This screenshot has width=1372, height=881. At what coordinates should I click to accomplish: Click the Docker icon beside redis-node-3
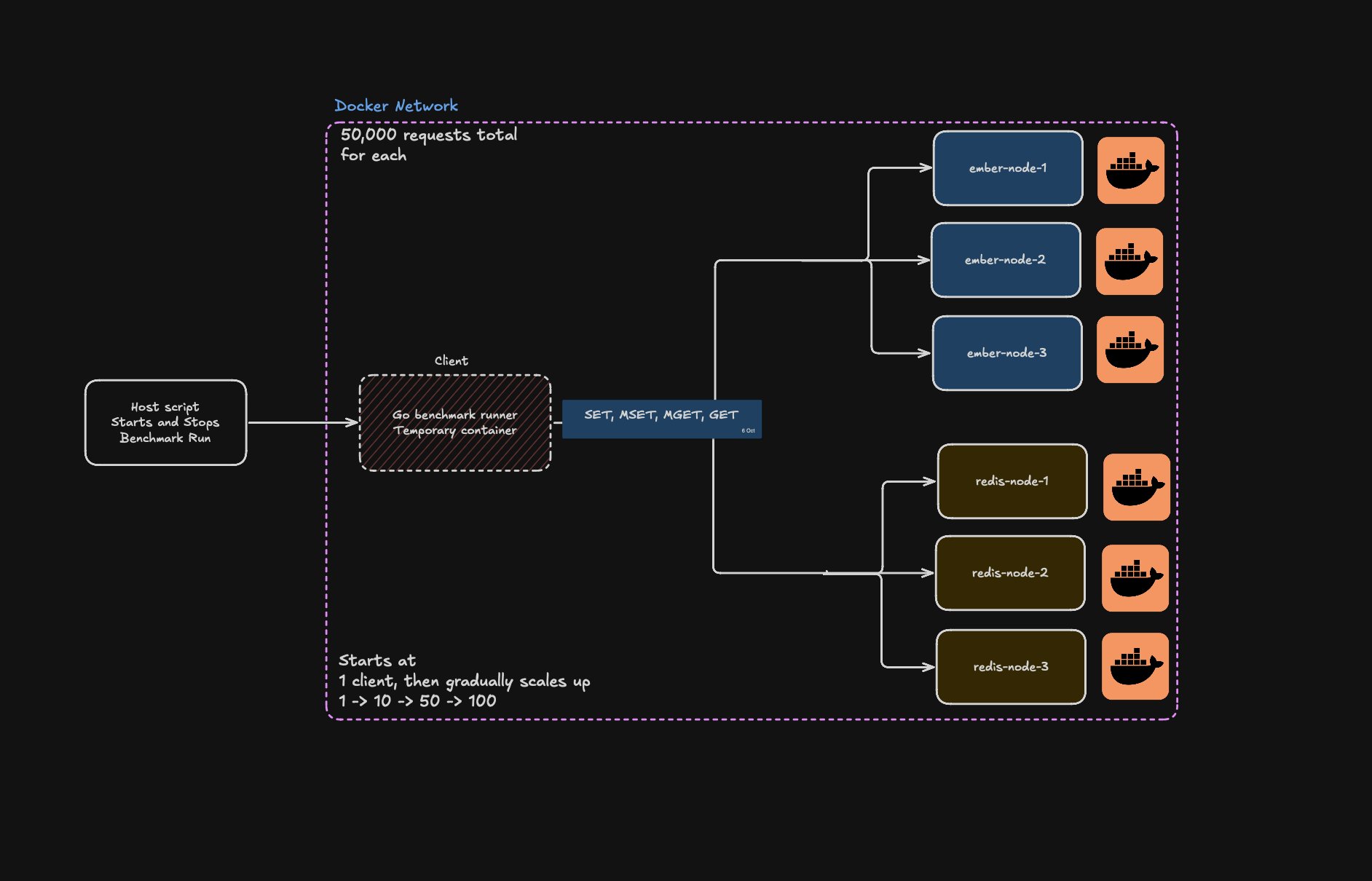(1135, 666)
